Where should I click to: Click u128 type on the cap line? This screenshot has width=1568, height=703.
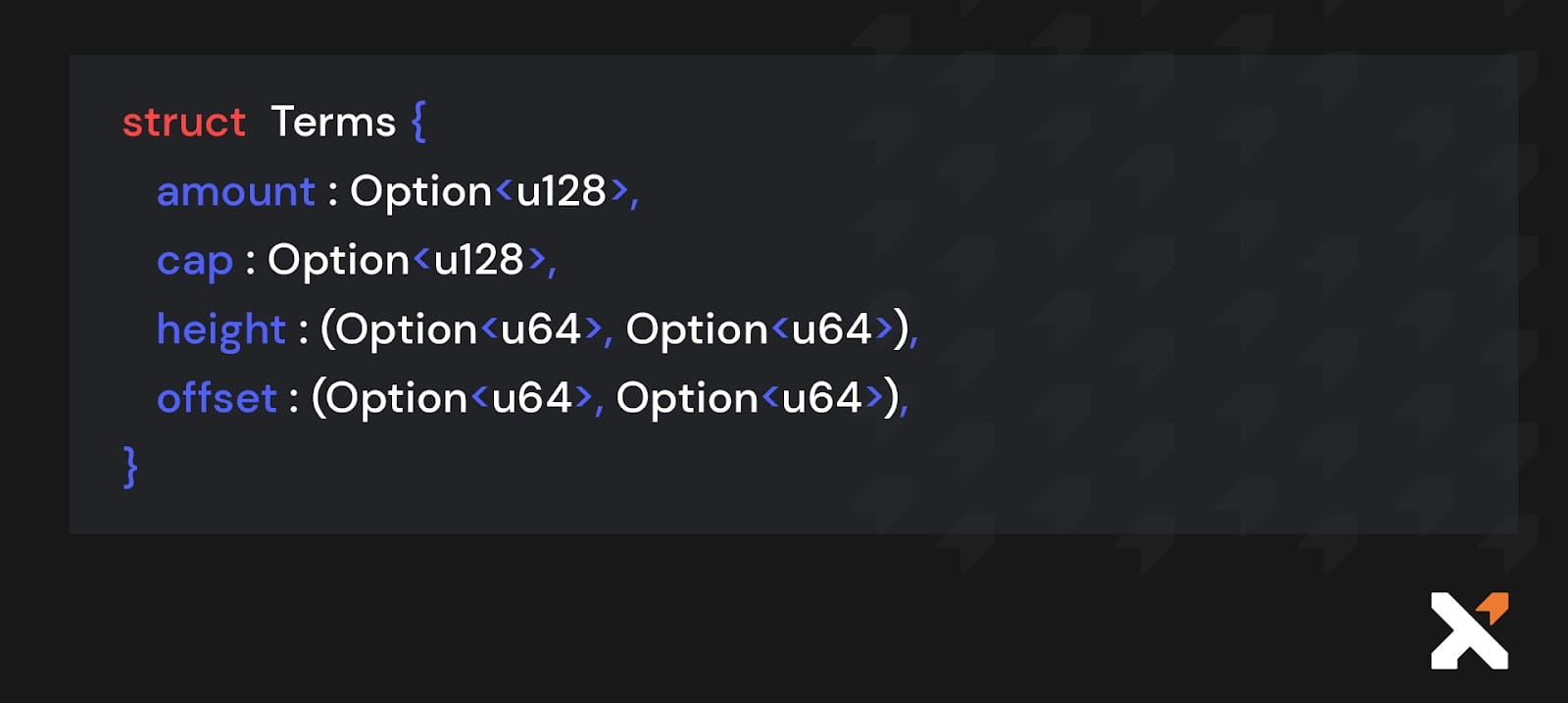click(479, 260)
